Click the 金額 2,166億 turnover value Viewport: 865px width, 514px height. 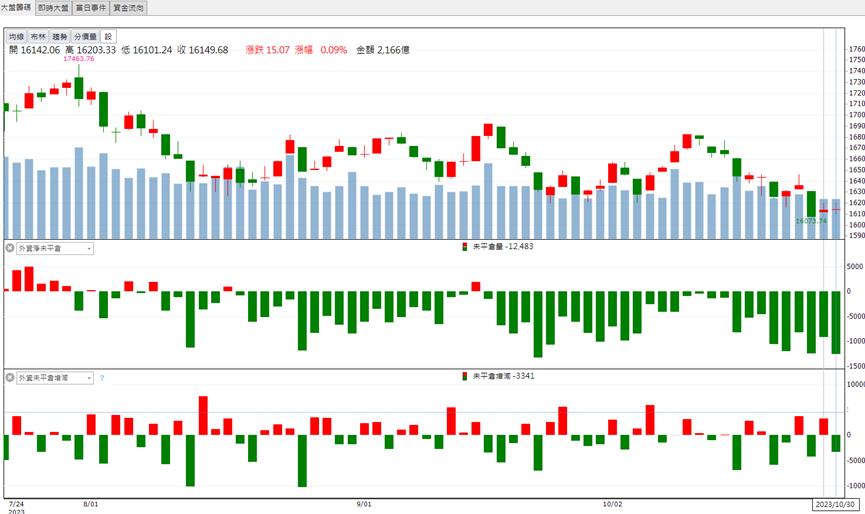point(383,50)
